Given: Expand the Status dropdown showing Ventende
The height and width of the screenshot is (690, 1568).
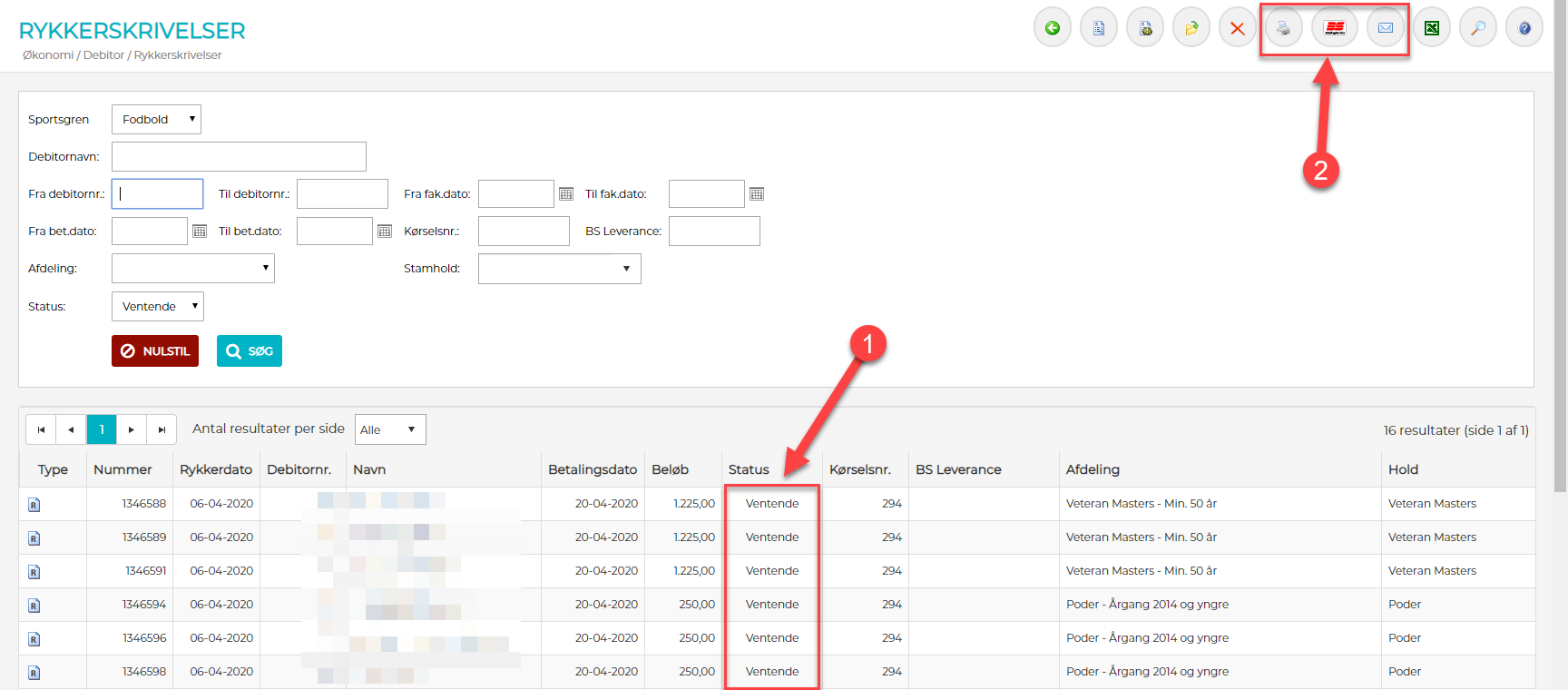Looking at the screenshot, I should click(158, 307).
